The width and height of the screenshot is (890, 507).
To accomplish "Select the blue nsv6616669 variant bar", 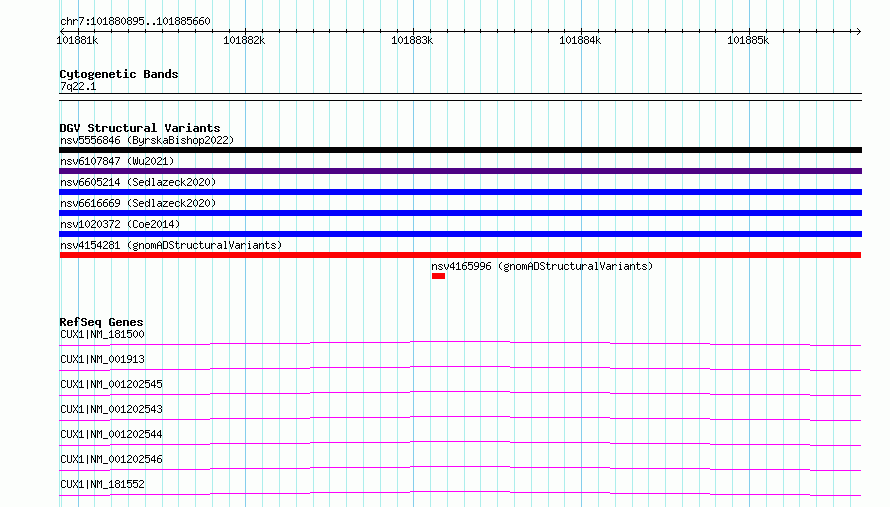I will [460, 213].
